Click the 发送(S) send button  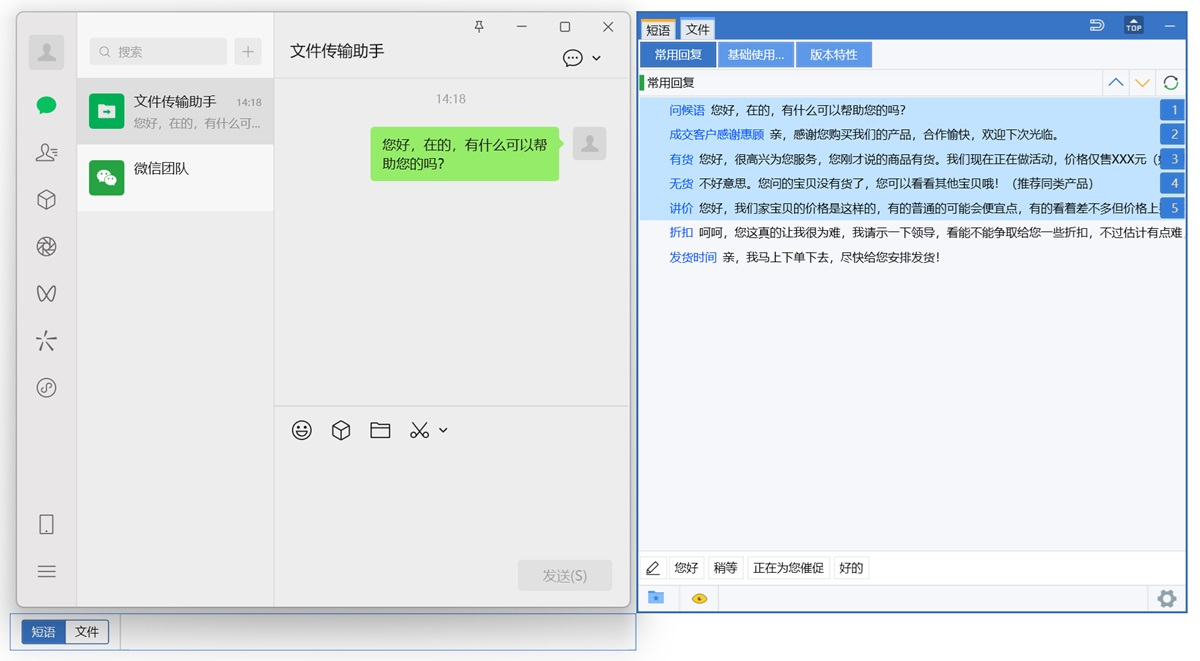coord(564,575)
